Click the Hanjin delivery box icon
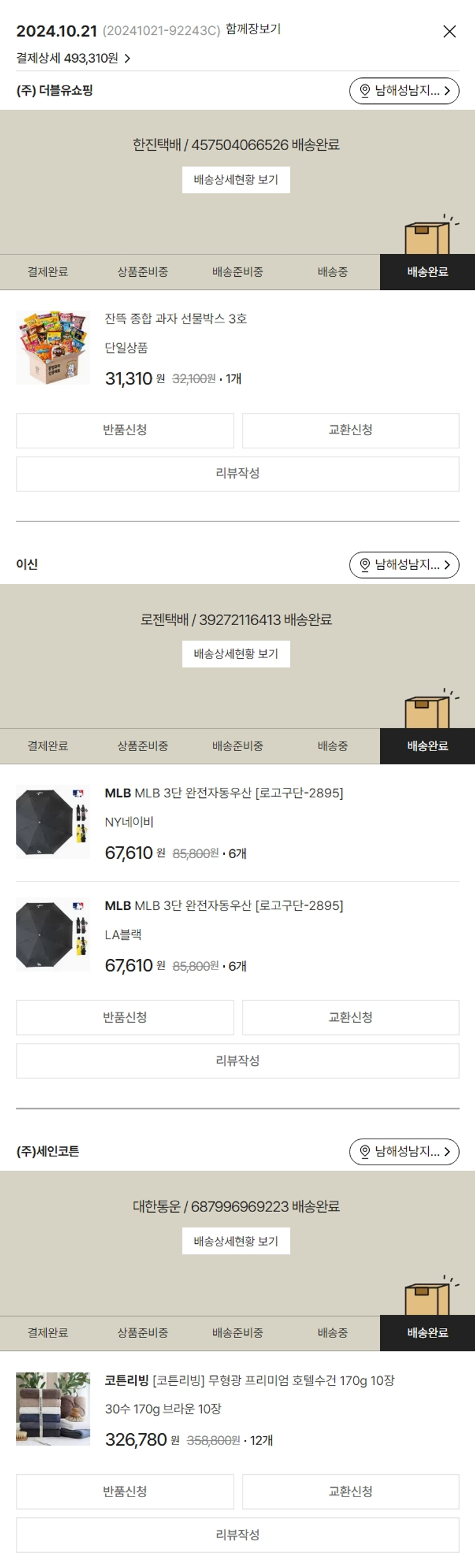This screenshot has width=475, height=1568. [x=427, y=236]
